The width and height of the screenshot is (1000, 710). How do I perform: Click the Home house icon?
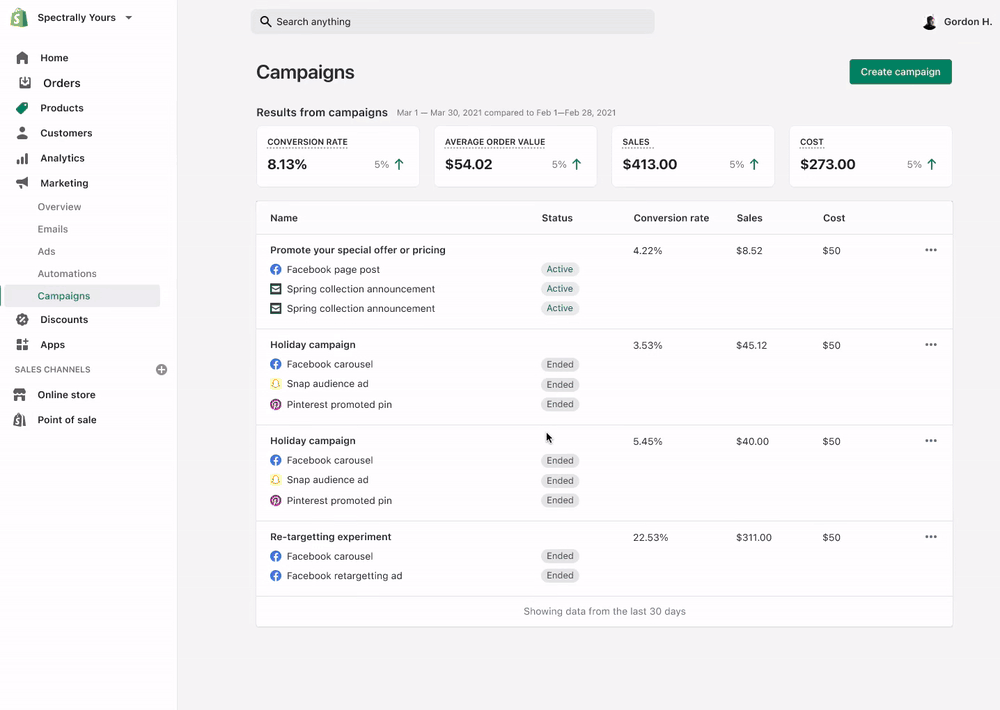point(22,58)
